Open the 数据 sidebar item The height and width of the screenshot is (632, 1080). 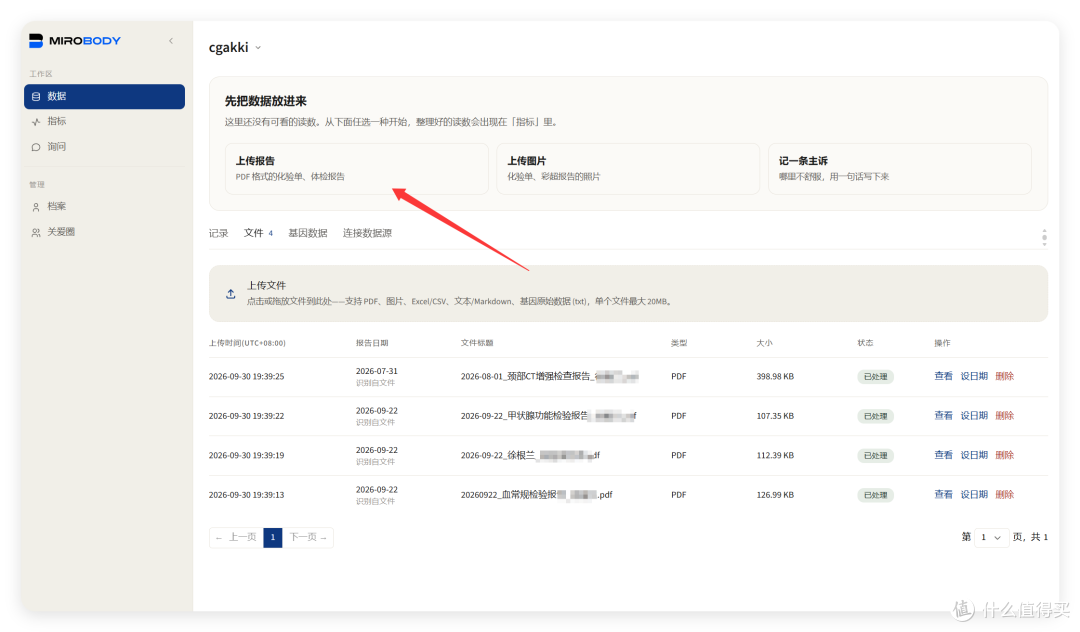click(x=105, y=96)
